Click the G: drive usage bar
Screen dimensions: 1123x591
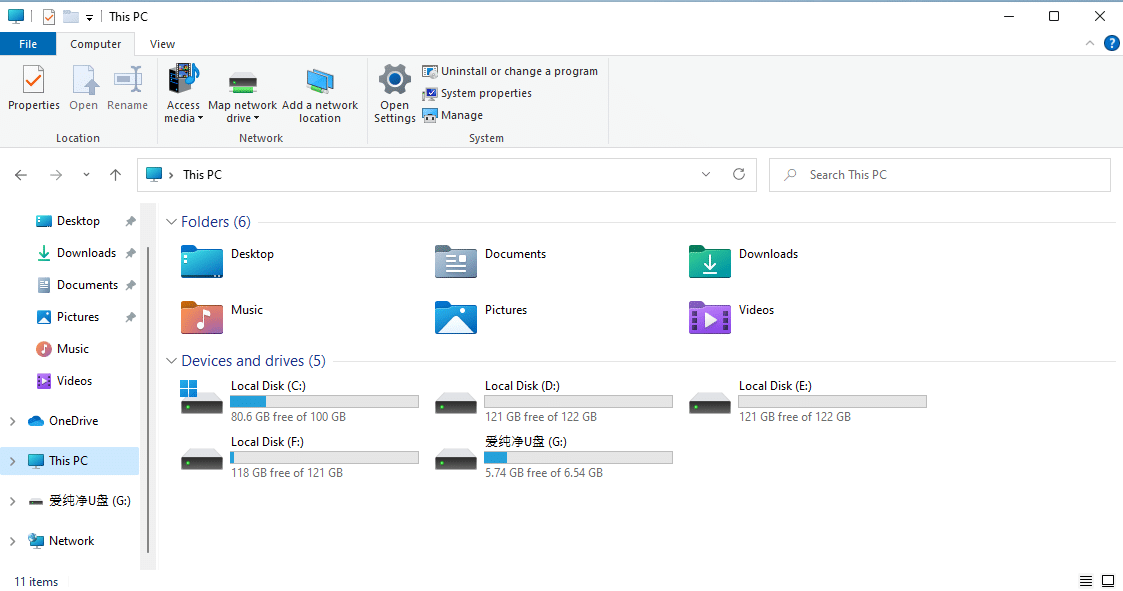[578, 458]
